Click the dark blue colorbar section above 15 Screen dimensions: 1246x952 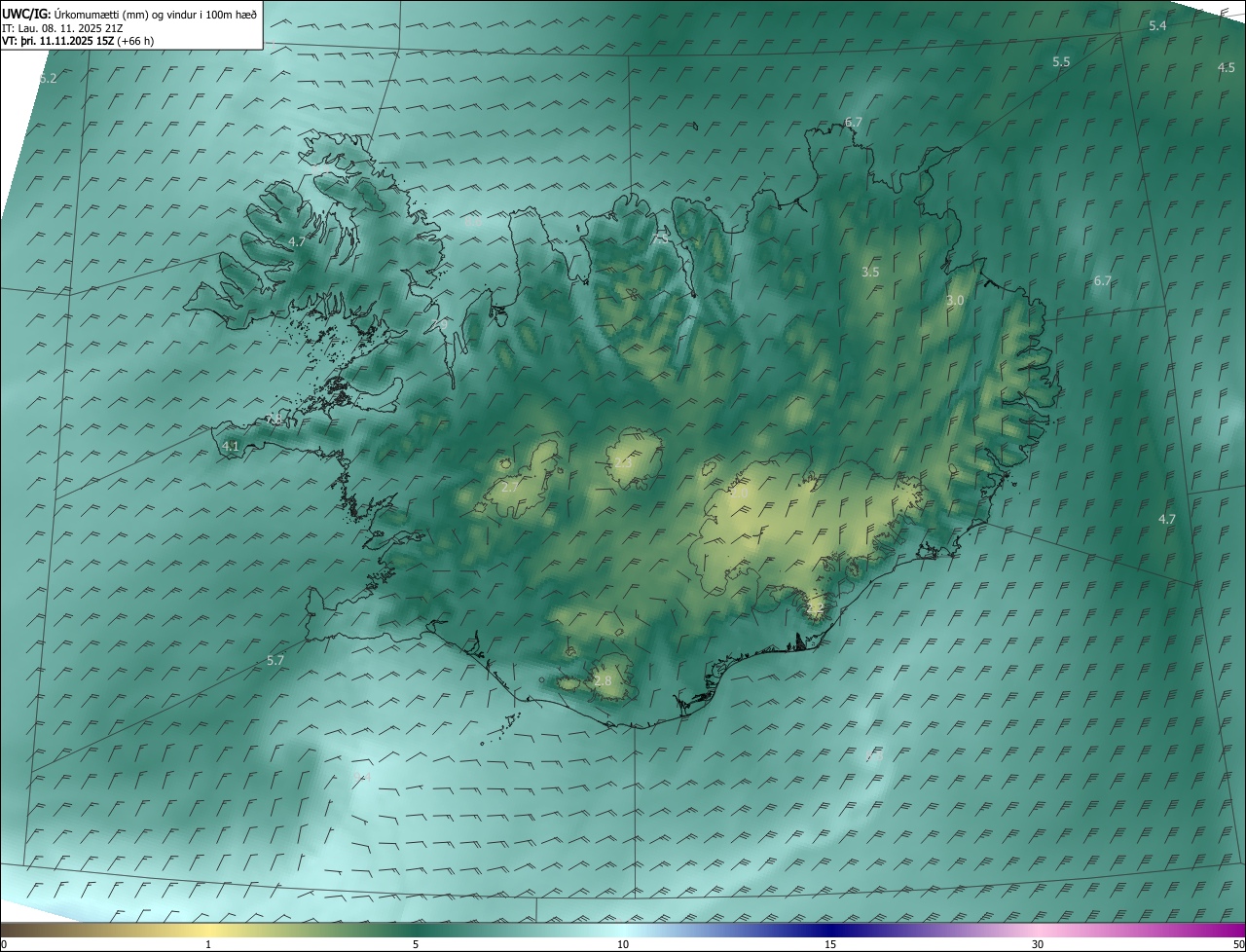pos(830,930)
